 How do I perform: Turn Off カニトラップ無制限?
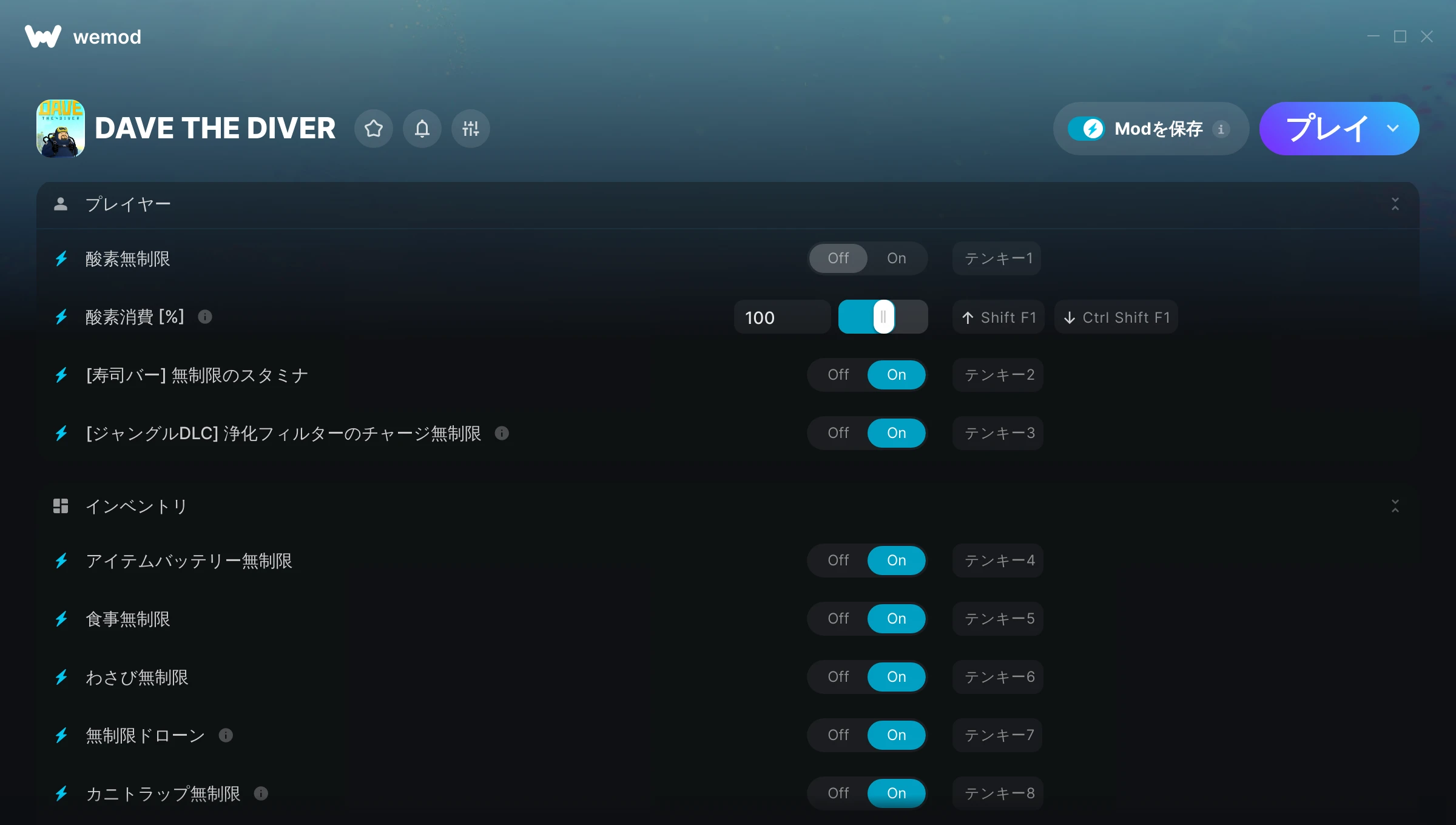click(838, 793)
